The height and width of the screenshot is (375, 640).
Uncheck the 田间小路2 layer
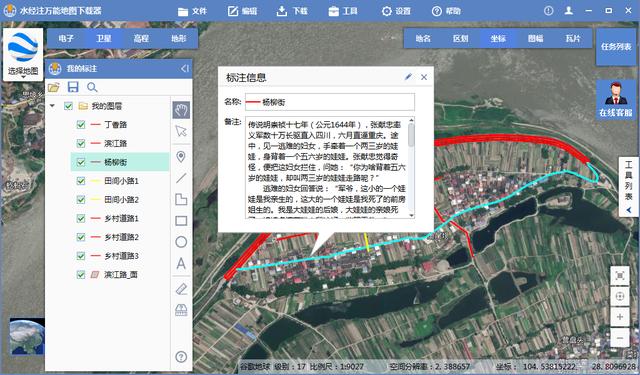click(x=81, y=200)
